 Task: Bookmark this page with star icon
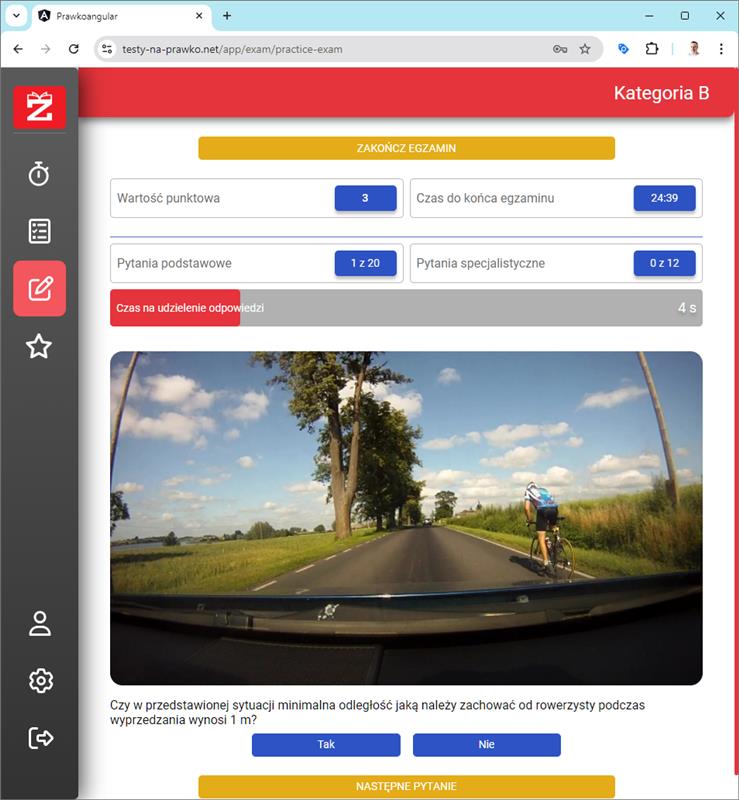tap(585, 49)
